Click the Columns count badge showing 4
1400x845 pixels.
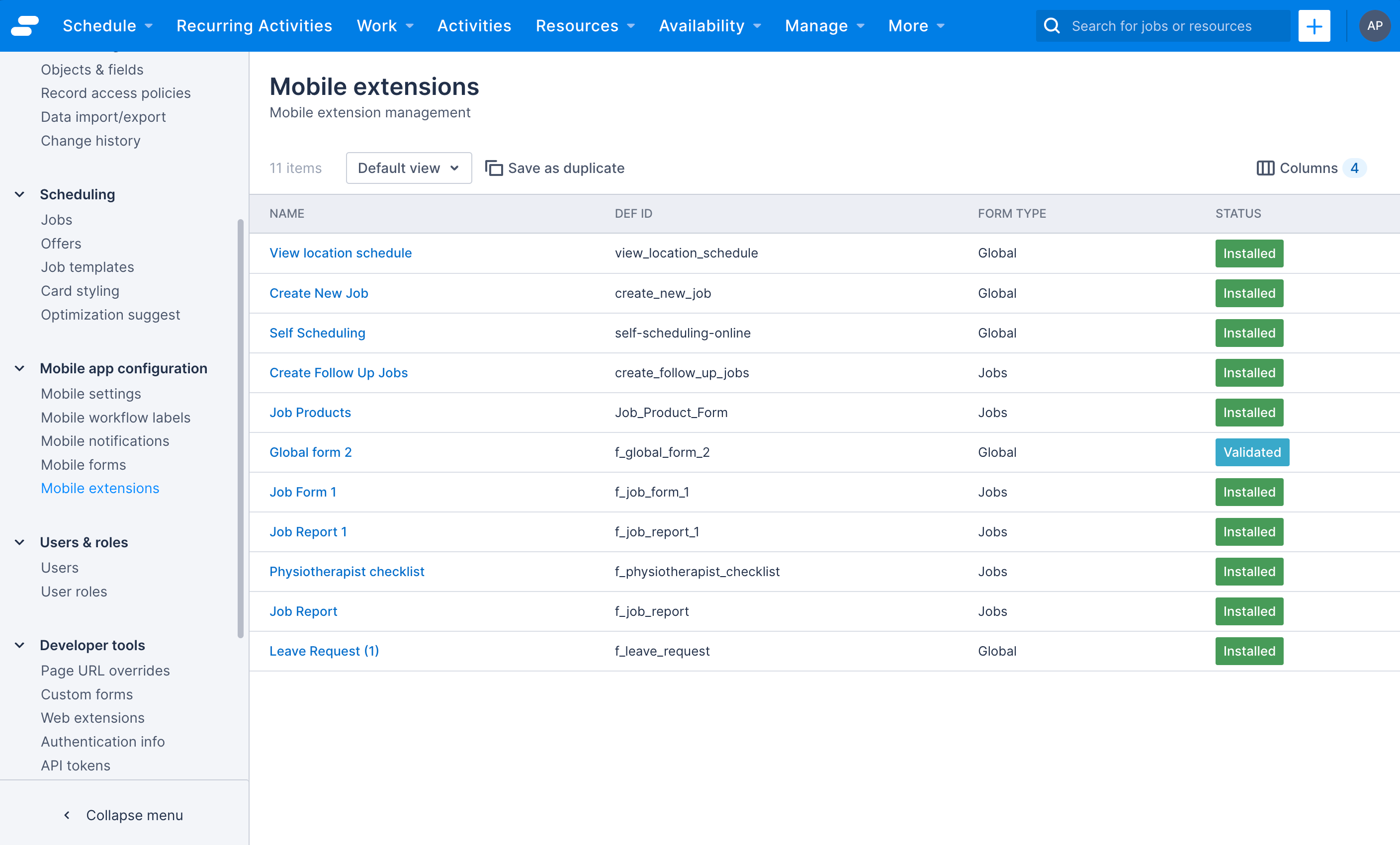[x=1356, y=168]
